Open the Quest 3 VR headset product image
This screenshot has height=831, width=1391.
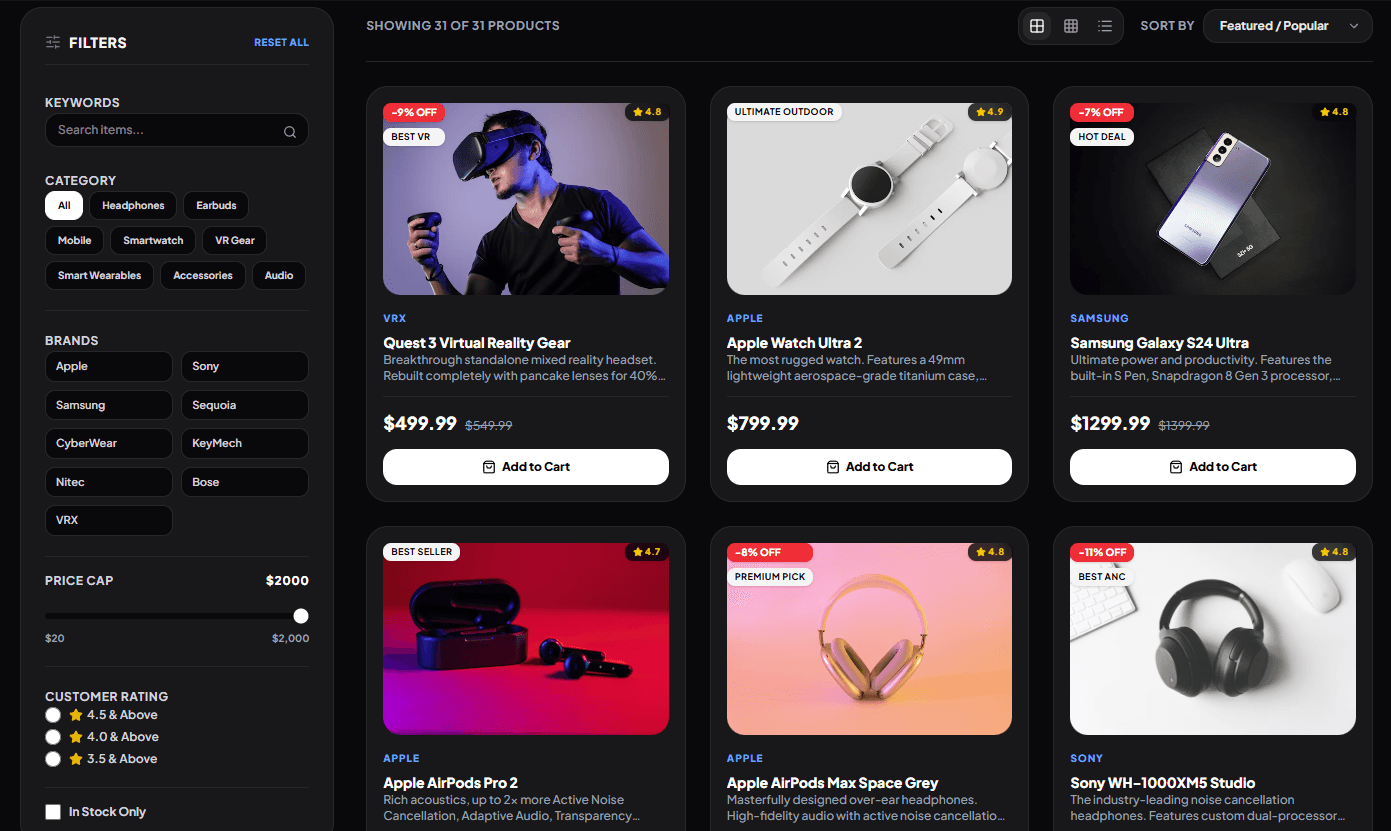526,199
